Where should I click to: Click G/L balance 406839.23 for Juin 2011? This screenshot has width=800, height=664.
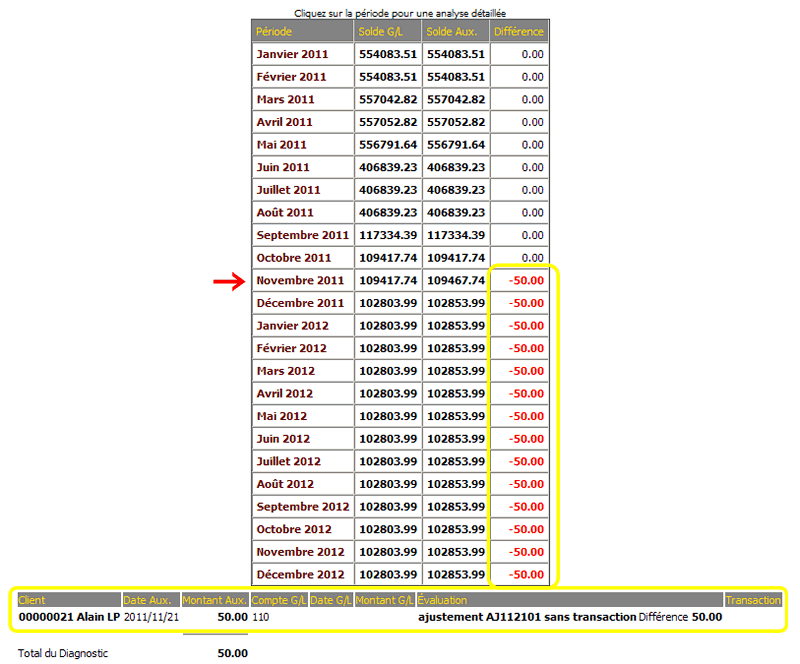tap(388, 167)
